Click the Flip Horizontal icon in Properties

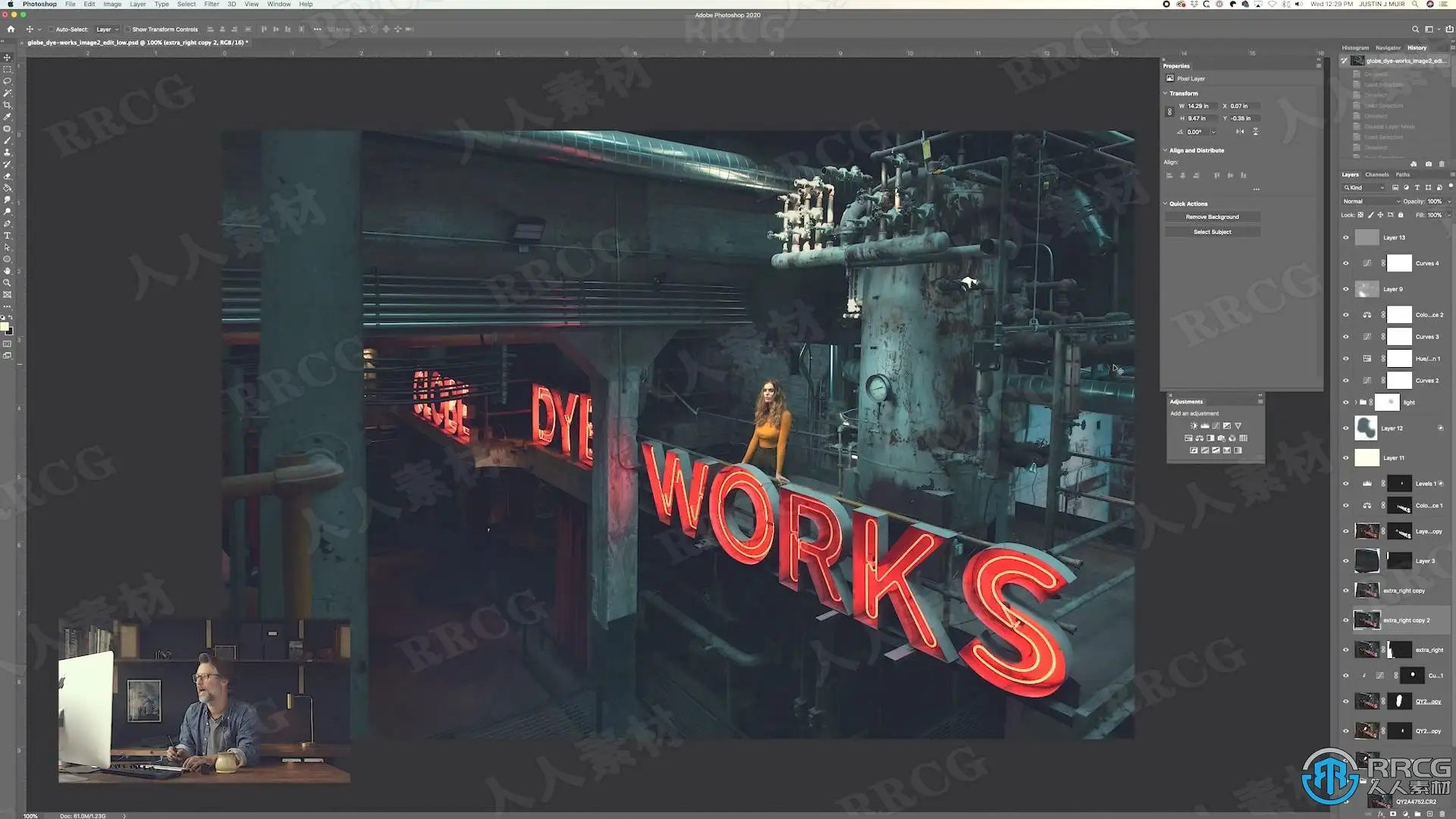(x=1240, y=132)
